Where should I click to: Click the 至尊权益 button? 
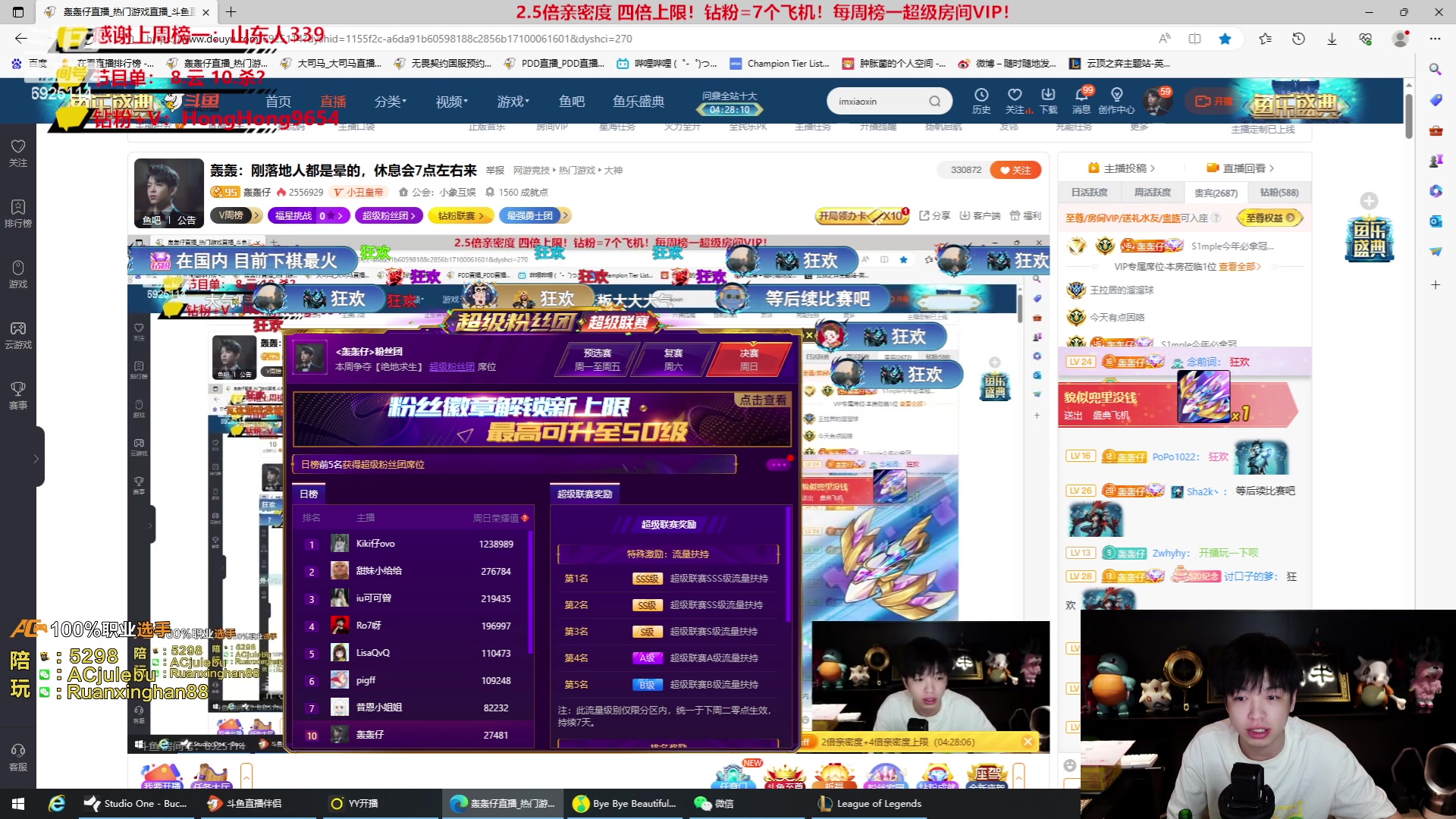click(1269, 218)
